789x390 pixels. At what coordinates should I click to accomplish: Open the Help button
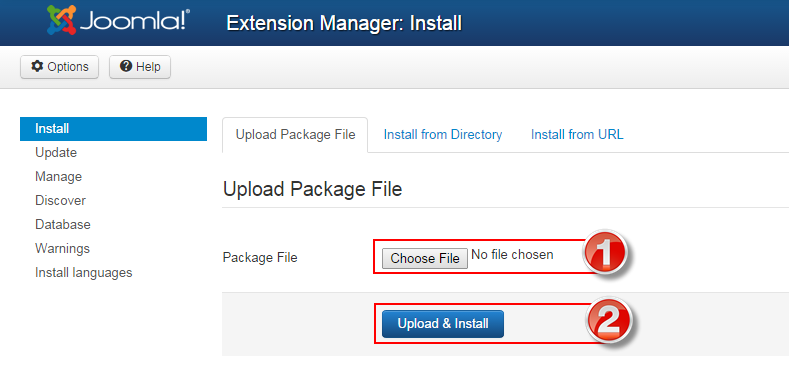tap(140, 67)
